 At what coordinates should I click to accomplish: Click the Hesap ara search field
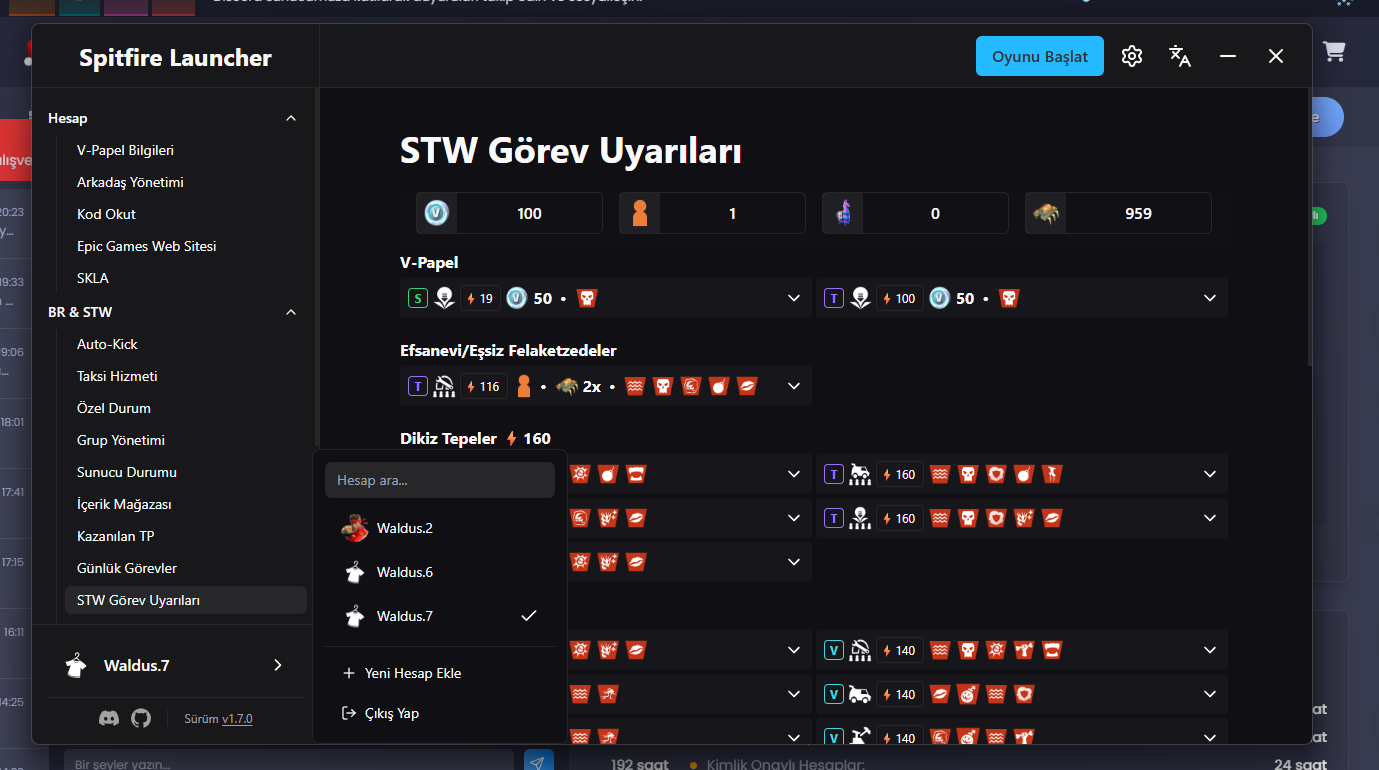[440, 480]
